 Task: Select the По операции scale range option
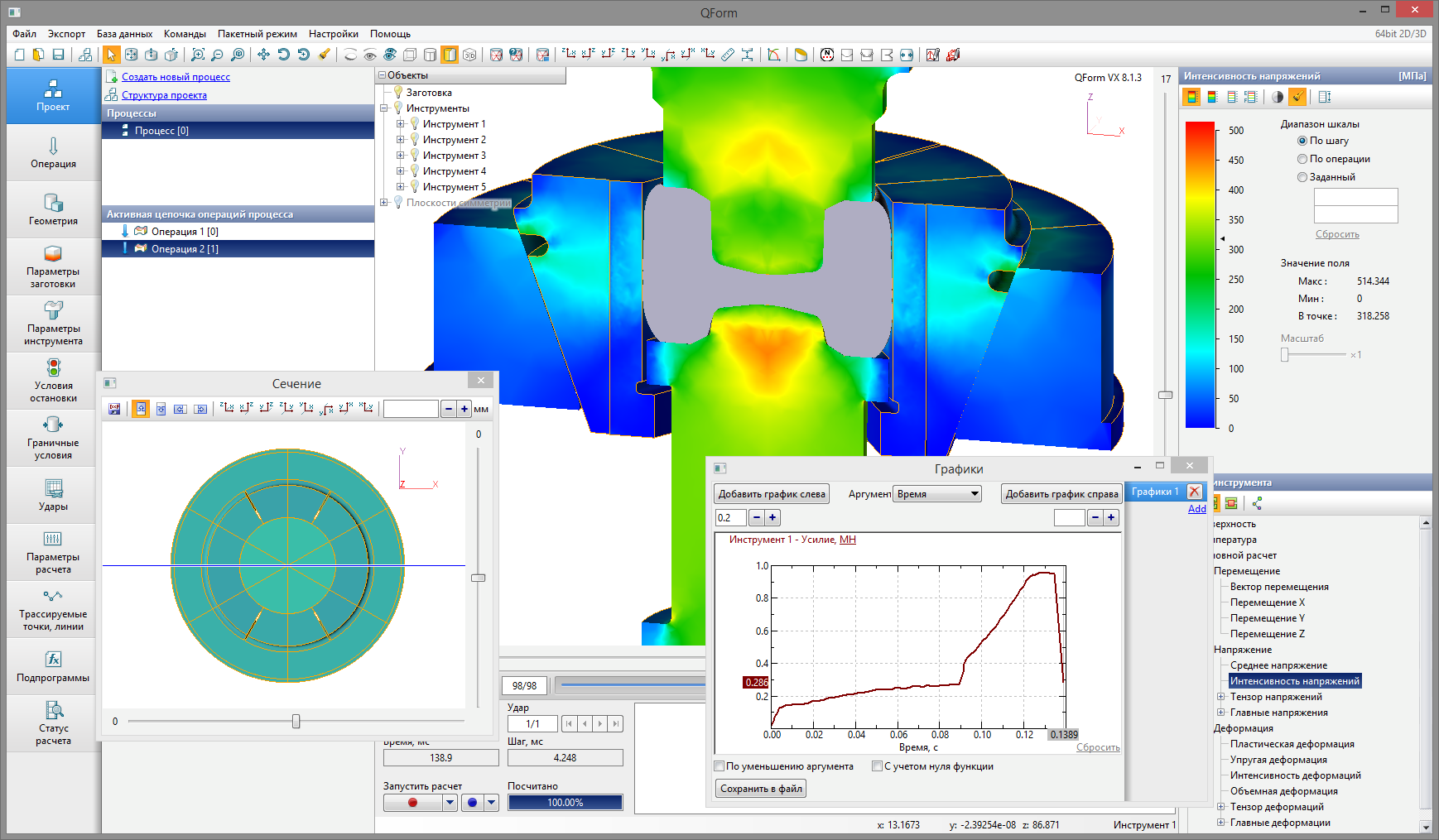pos(1302,159)
